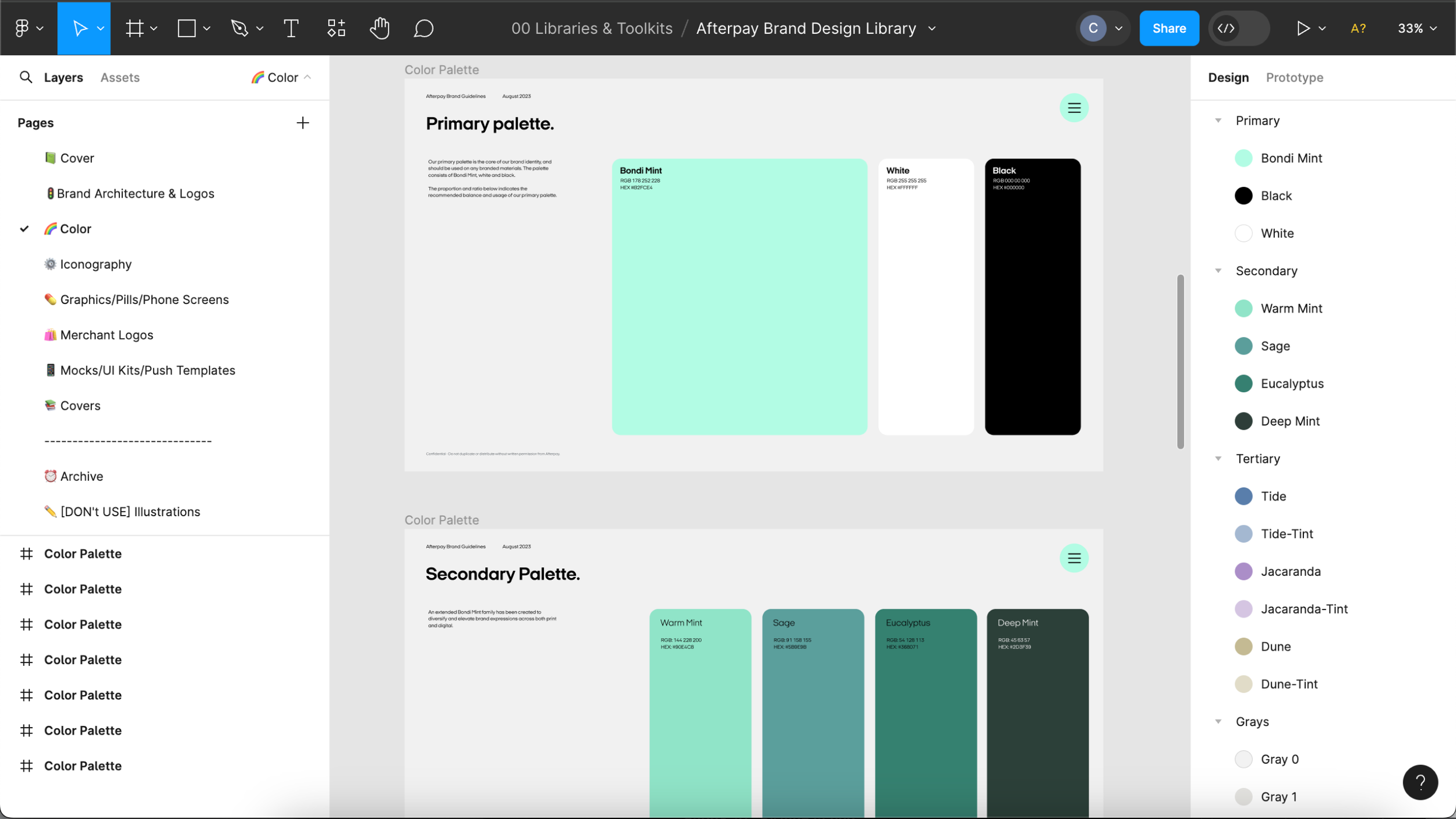Click the user avatar C

tap(1093, 28)
